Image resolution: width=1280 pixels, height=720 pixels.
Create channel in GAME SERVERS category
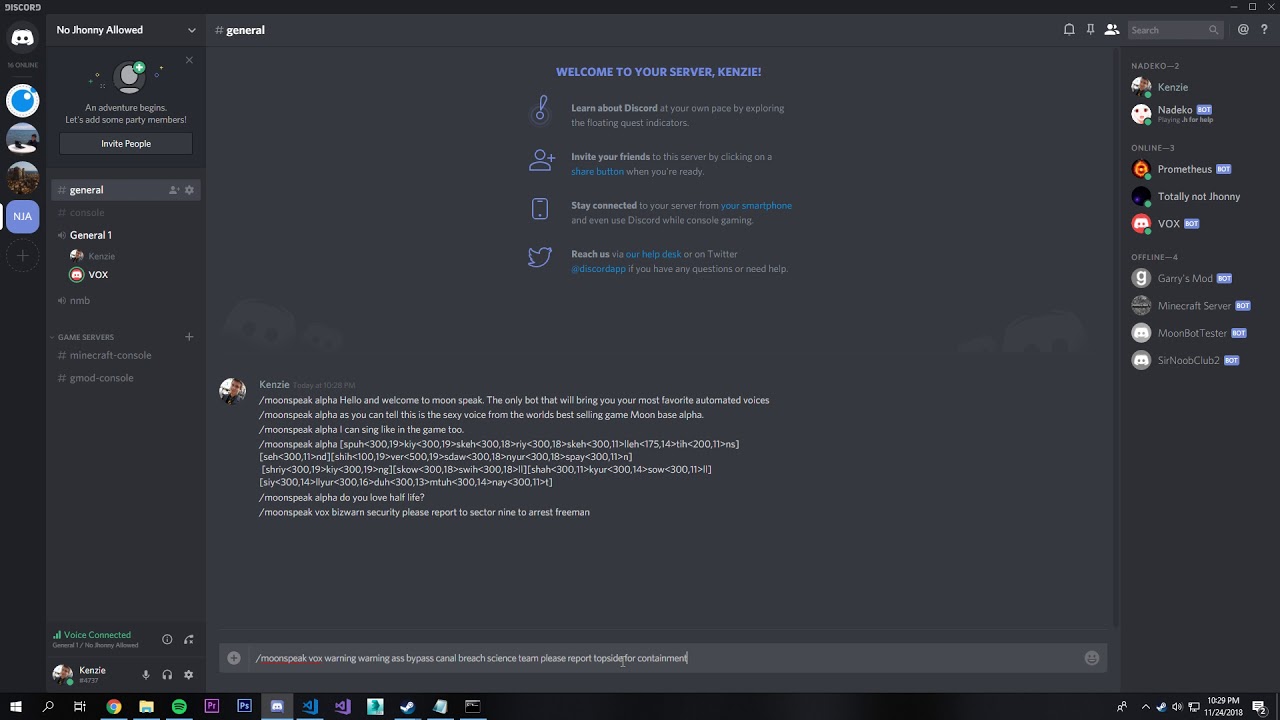[x=189, y=337]
